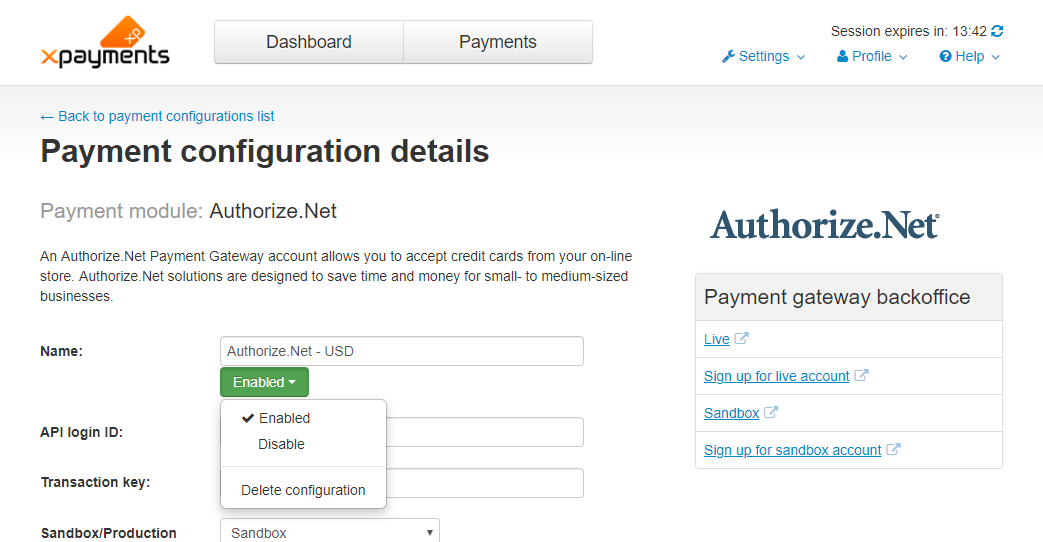1043x542 pixels.
Task: Click the Help question mark icon
Action: (945, 57)
